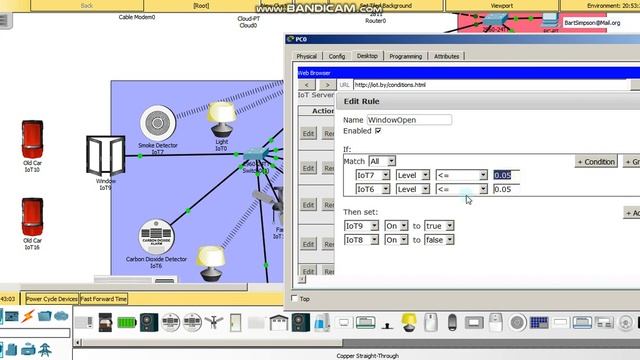The image size is (640, 360).
Task: Click the device palette horizontal scrollbar
Action: click(x=212, y=342)
